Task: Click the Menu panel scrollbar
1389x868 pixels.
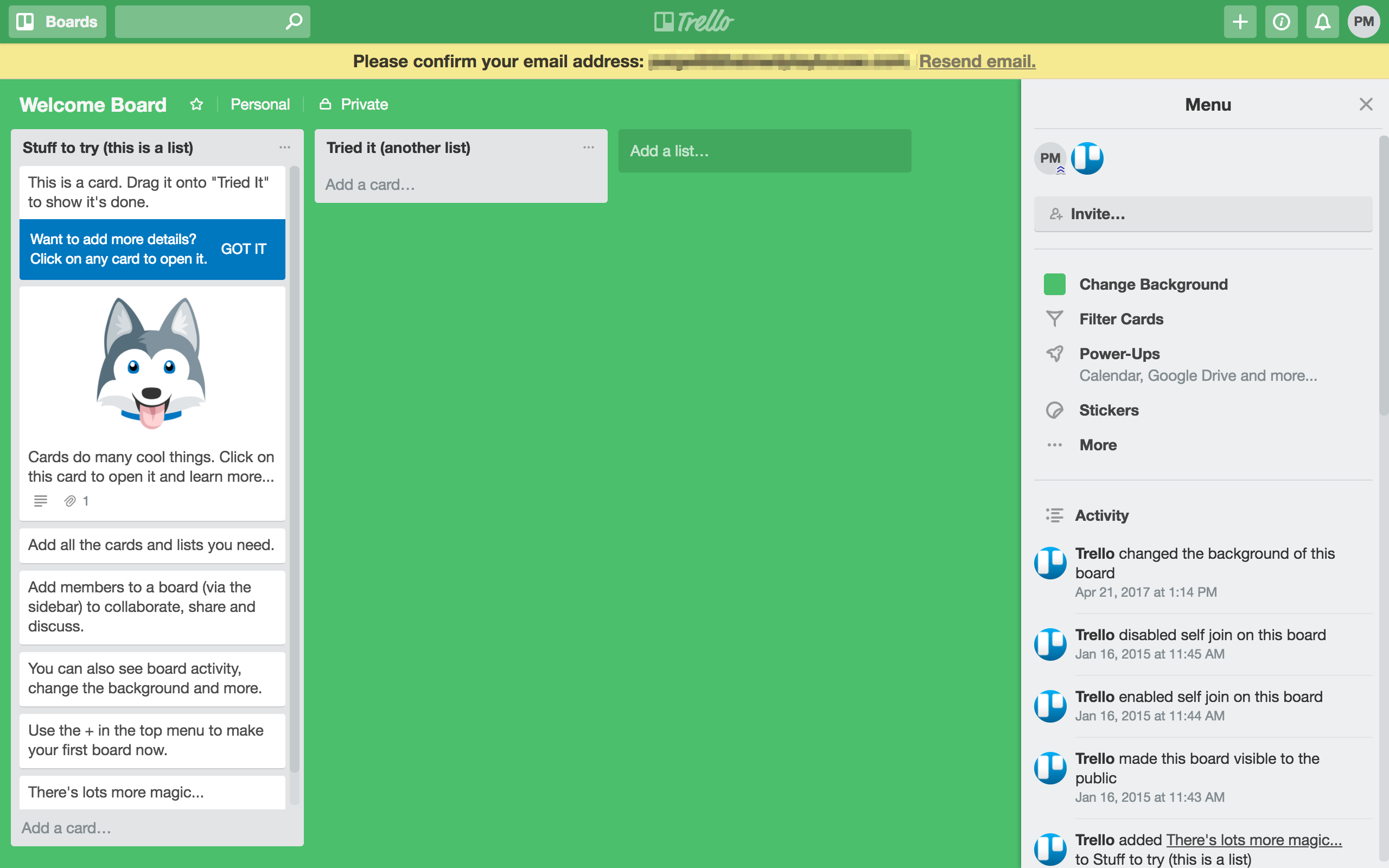Action: (x=1383, y=276)
